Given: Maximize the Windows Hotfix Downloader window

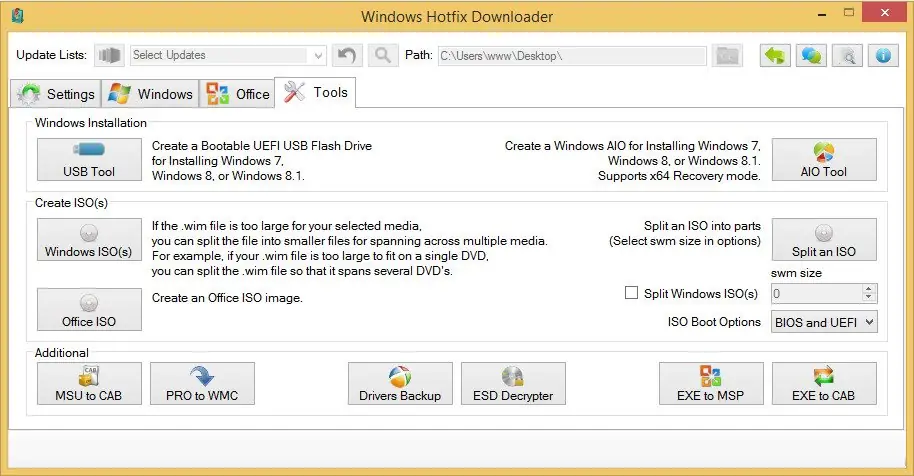Looking at the screenshot, I should coord(849,13).
